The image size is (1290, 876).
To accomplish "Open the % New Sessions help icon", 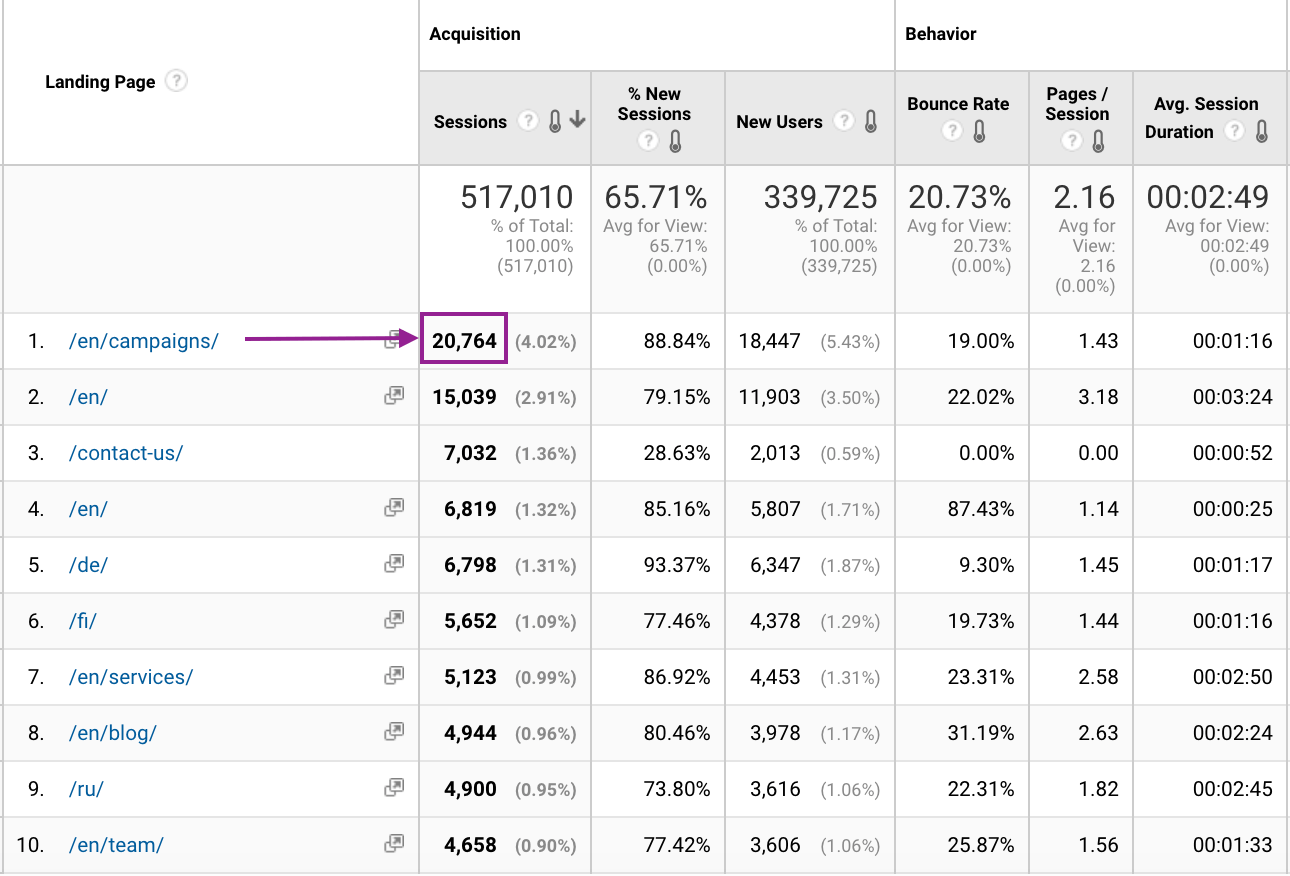I will [x=648, y=141].
